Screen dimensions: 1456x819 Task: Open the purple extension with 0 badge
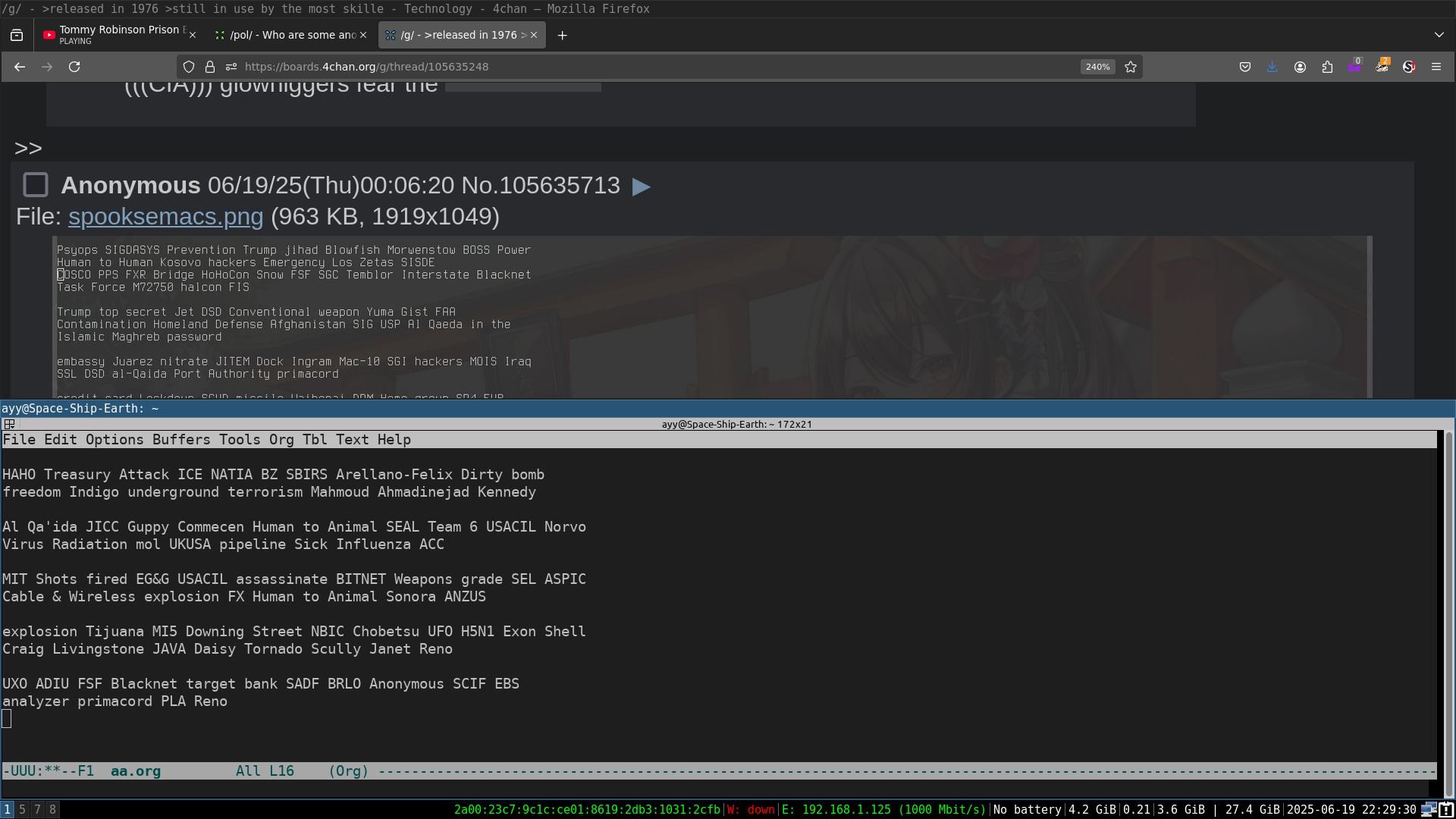(1354, 66)
